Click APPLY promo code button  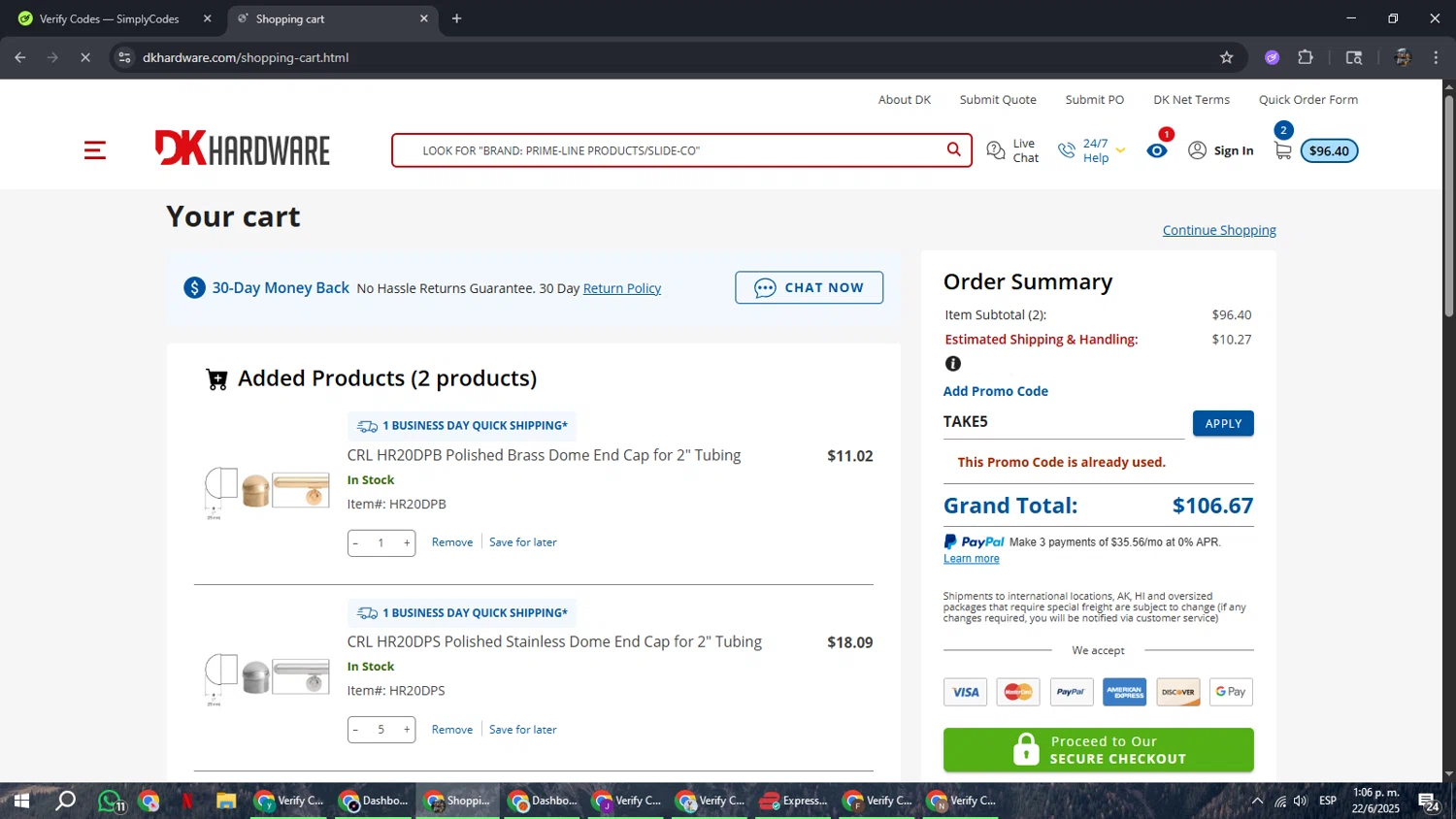(x=1223, y=424)
